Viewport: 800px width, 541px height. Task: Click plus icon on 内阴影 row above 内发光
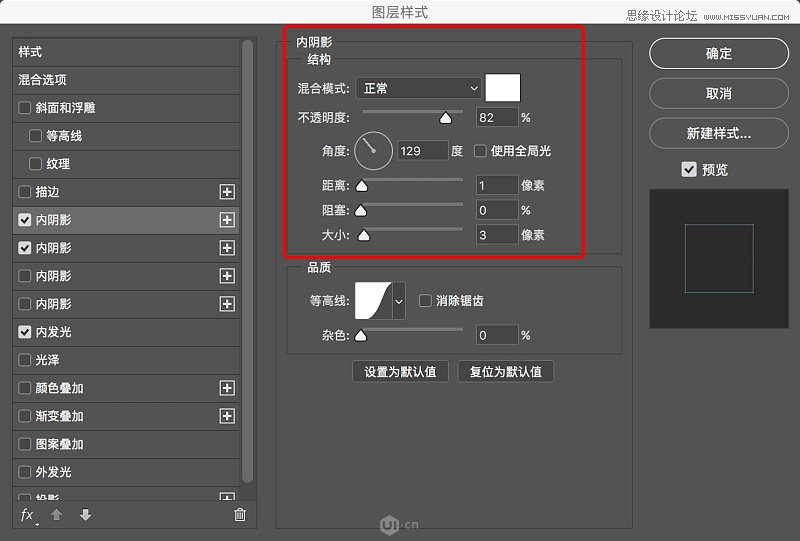(227, 304)
